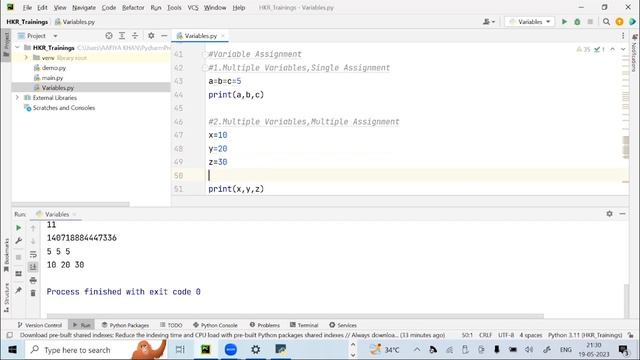Open Project panel settings gear
This screenshot has height=360, width=640.
[x=151, y=36]
